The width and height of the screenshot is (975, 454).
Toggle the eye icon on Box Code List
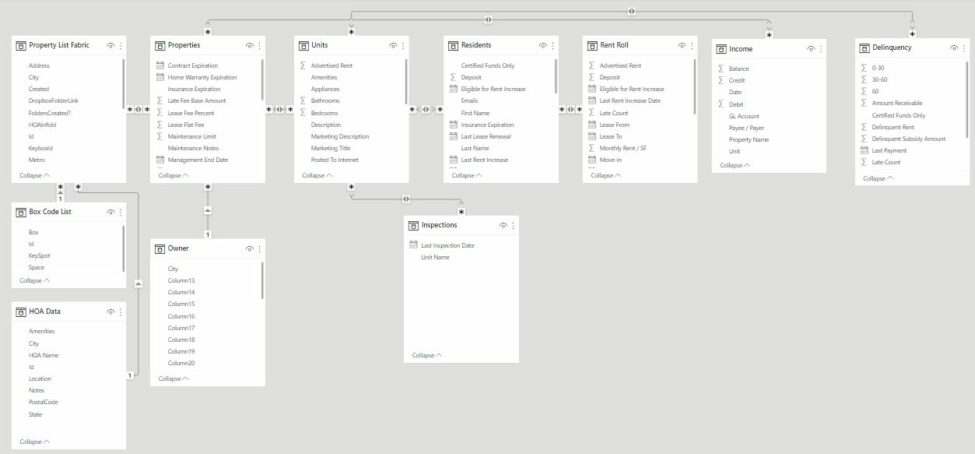click(x=111, y=212)
